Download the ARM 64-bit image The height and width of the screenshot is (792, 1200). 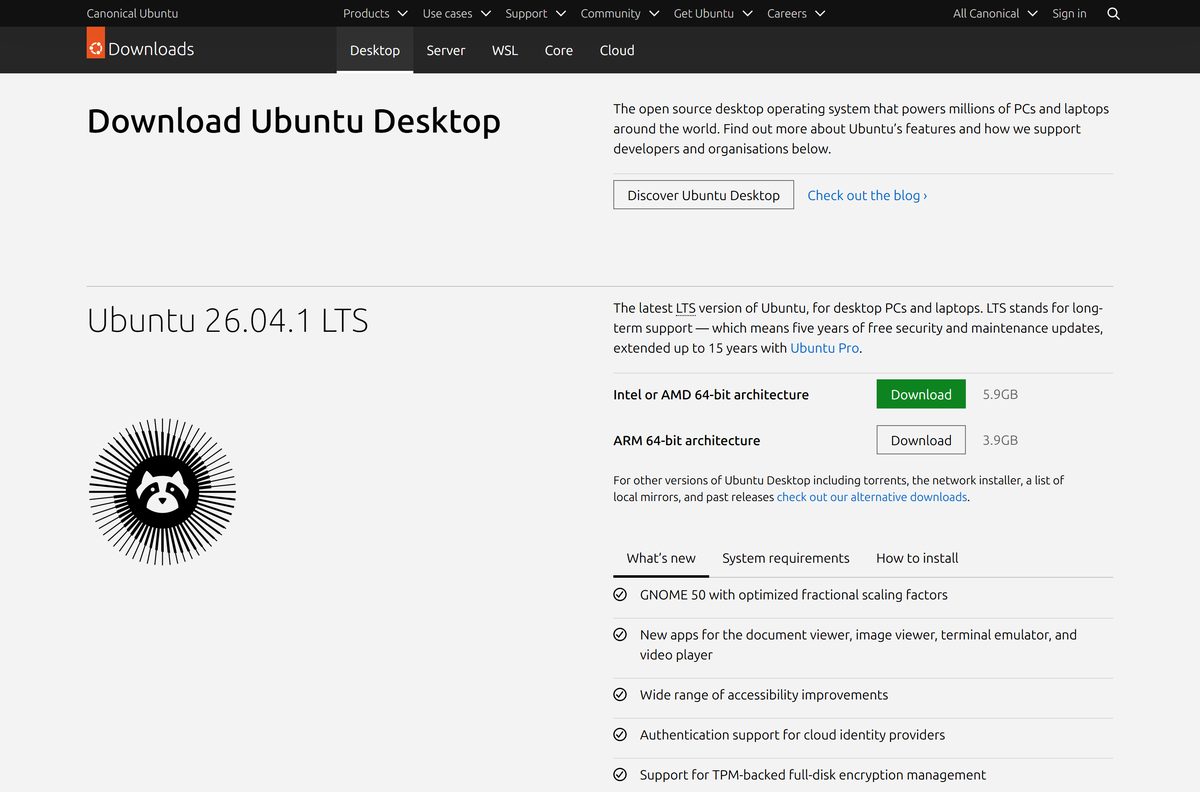click(x=921, y=440)
